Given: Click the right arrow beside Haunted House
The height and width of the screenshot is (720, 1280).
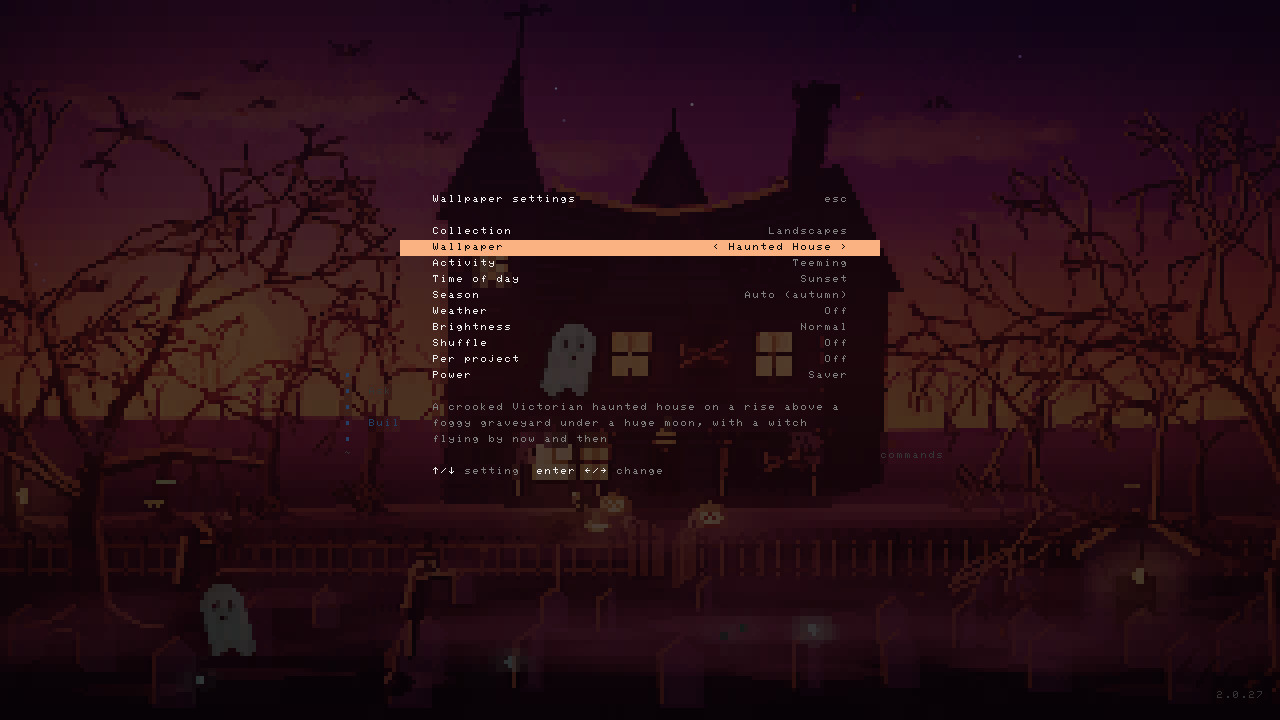Looking at the screenshot, I should 844,247.
